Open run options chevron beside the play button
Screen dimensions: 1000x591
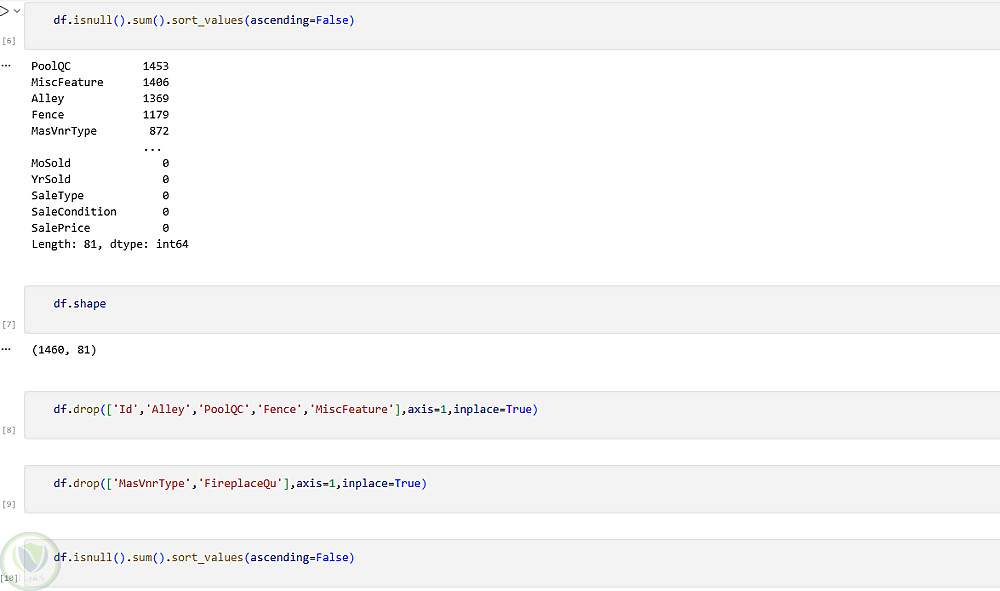point(15,11)
